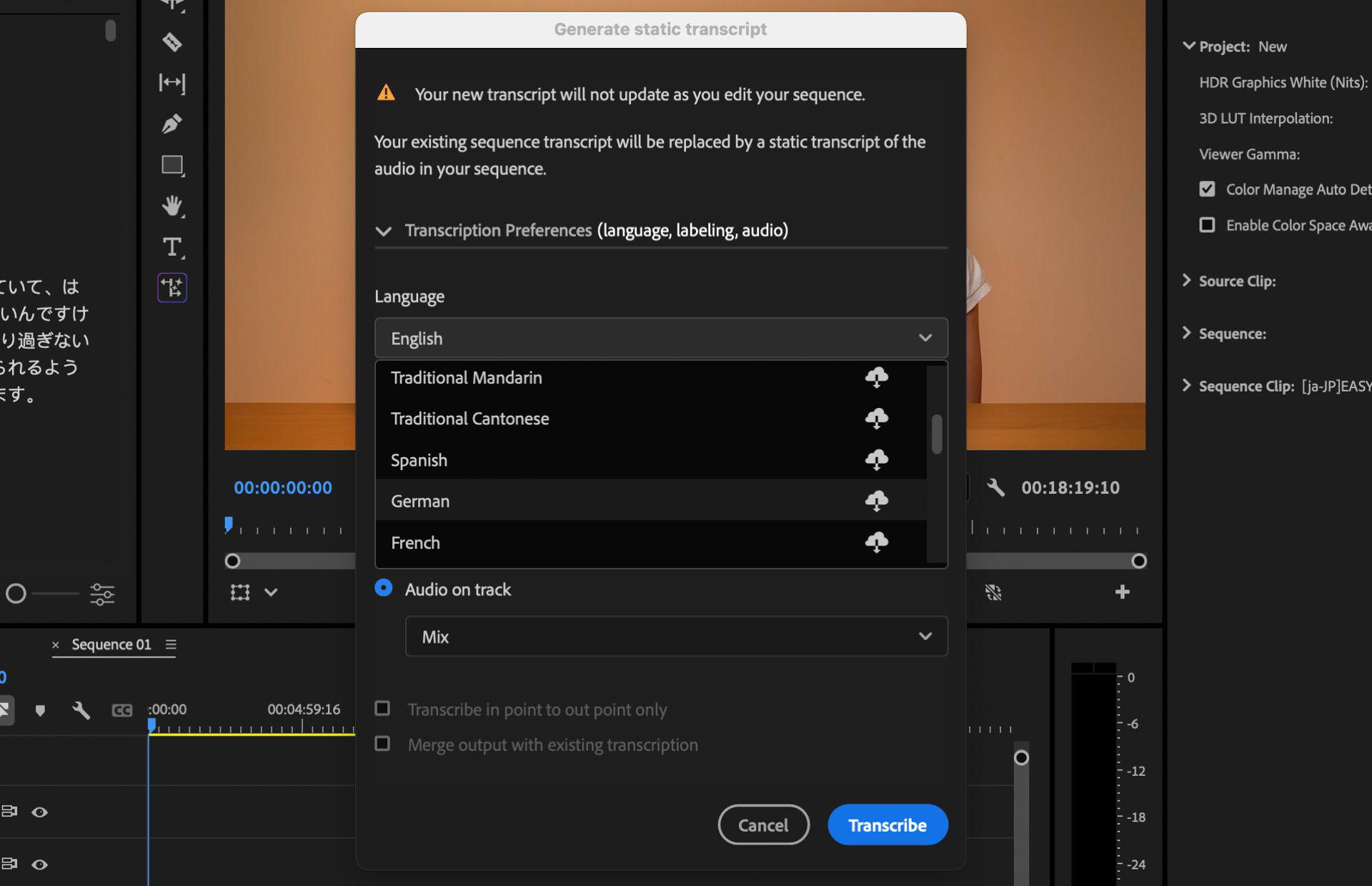The width and height of the screenshot is (1372, 886).
Task: Switch to the Sequence 01 tab
Action: tap(111, 644)
